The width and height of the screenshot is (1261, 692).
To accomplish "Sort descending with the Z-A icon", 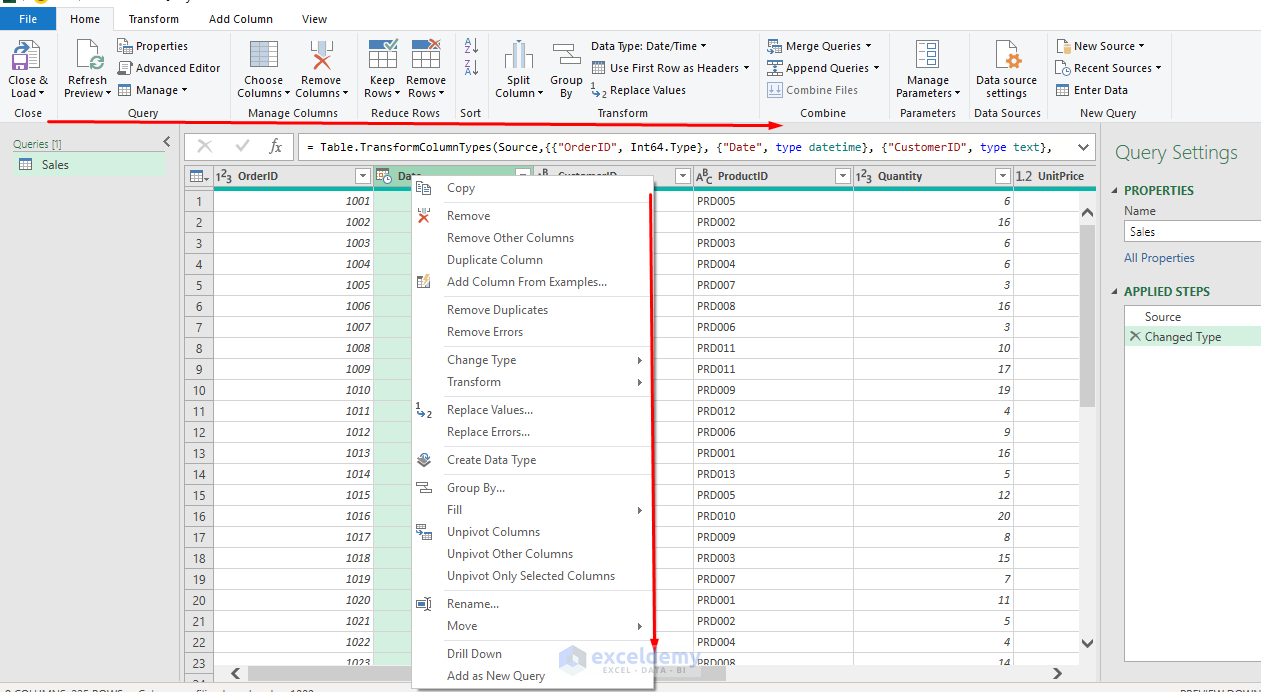I will point(471,68).
